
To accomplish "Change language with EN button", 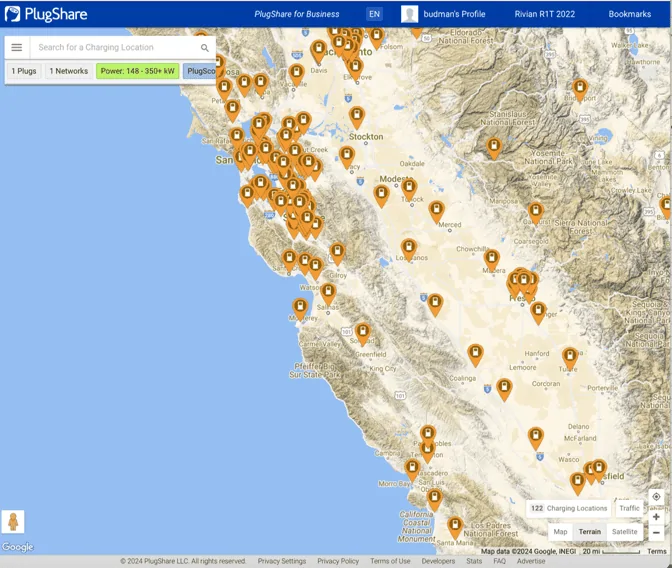I will click(x=375, y=14).
